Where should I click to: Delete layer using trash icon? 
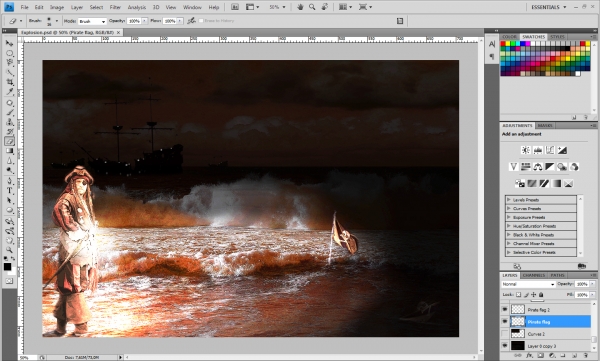[x=585, y=356]
